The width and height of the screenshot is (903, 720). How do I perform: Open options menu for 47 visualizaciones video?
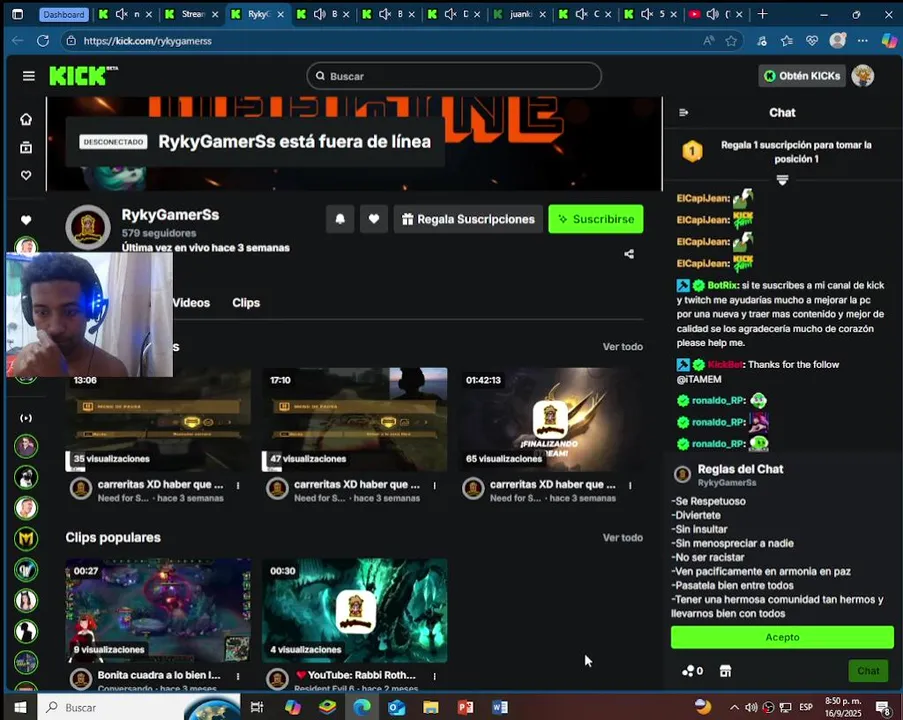click(x=434, y=486)
